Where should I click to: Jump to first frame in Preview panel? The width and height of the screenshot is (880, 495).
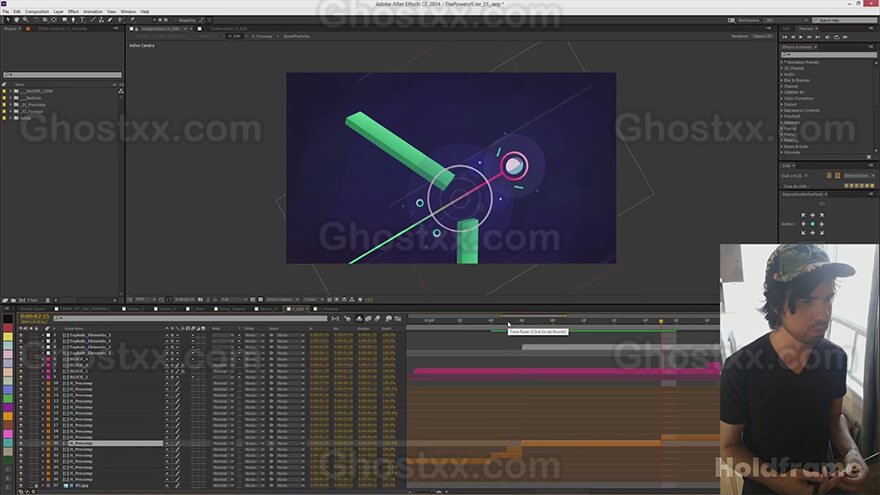tap(785, 37)
